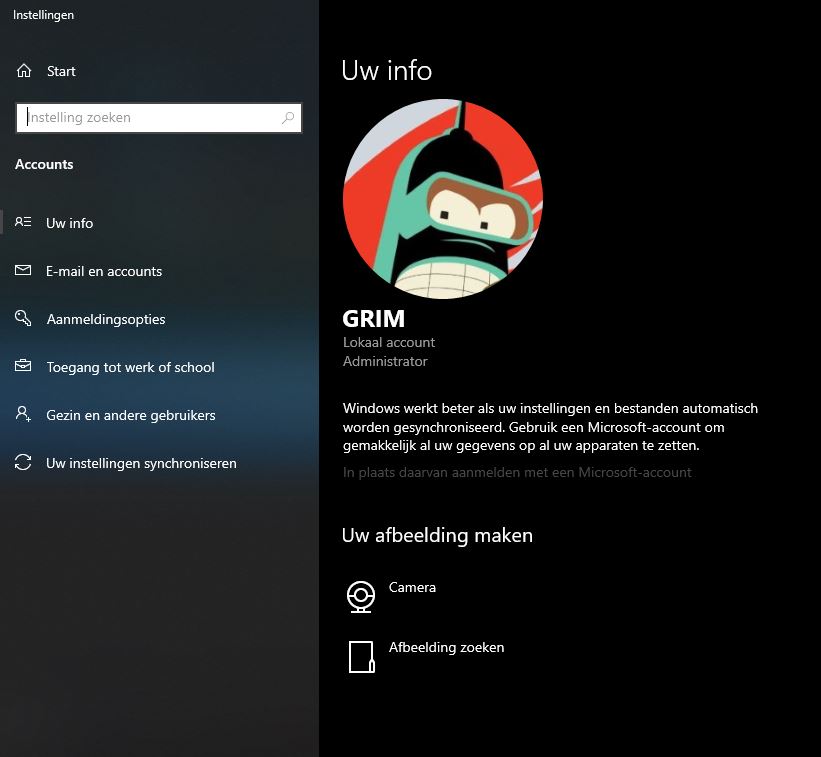Image resolution: width=821 pixels, height=757 pixels.
Task: Click the search magnifier icon
Action: pyautogui.click(x=288, y=118)
